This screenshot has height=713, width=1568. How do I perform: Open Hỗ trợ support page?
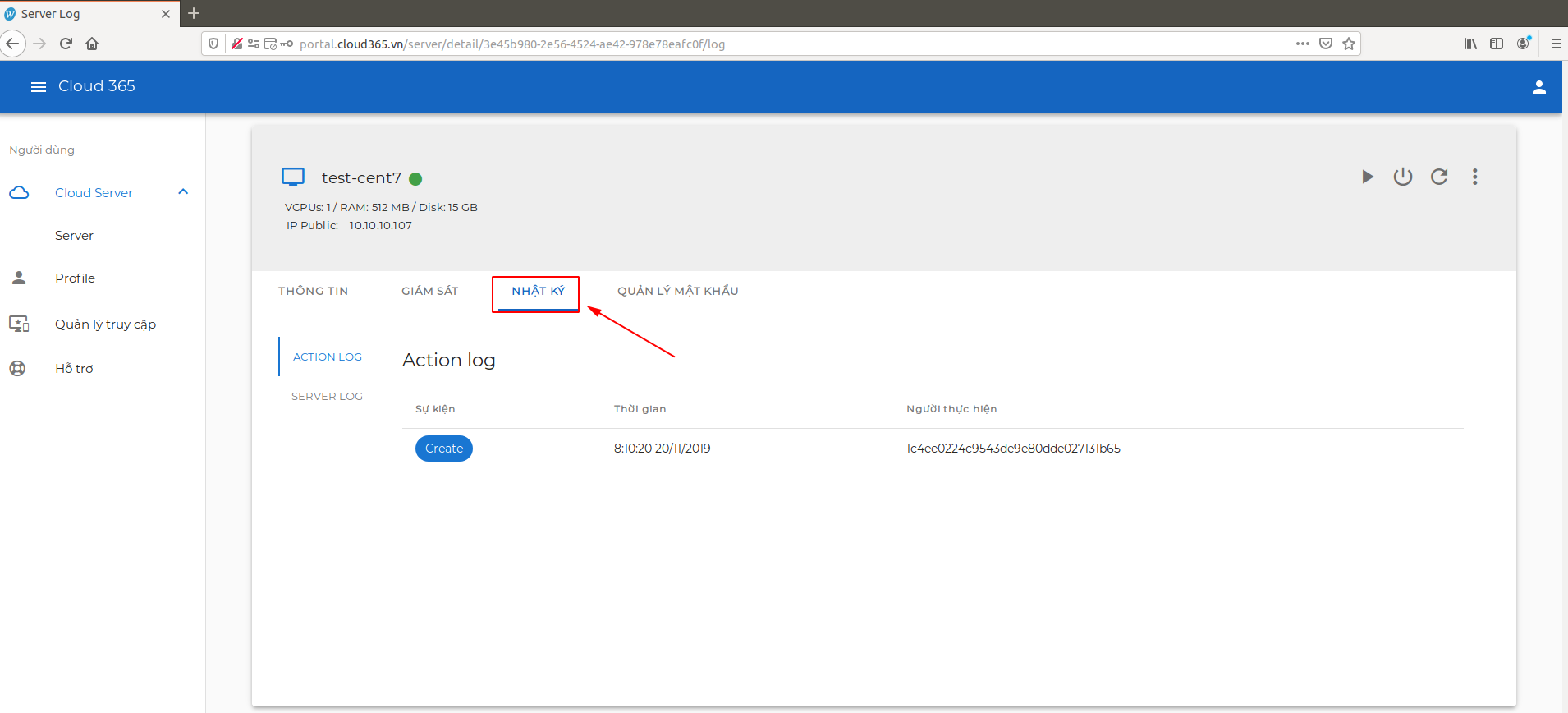(x=74, y=369)
